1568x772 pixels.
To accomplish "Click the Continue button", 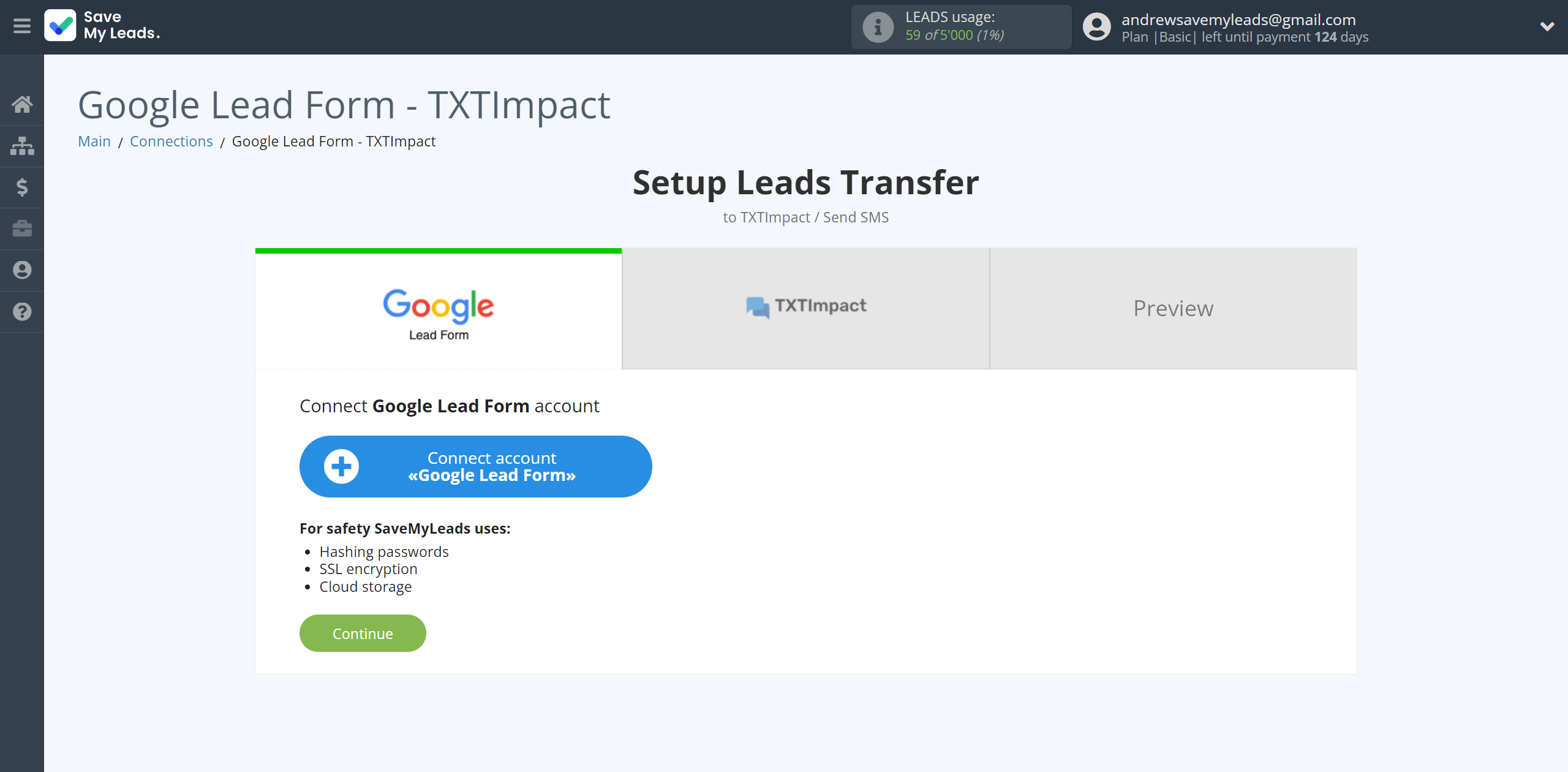I will click(362, 633).
